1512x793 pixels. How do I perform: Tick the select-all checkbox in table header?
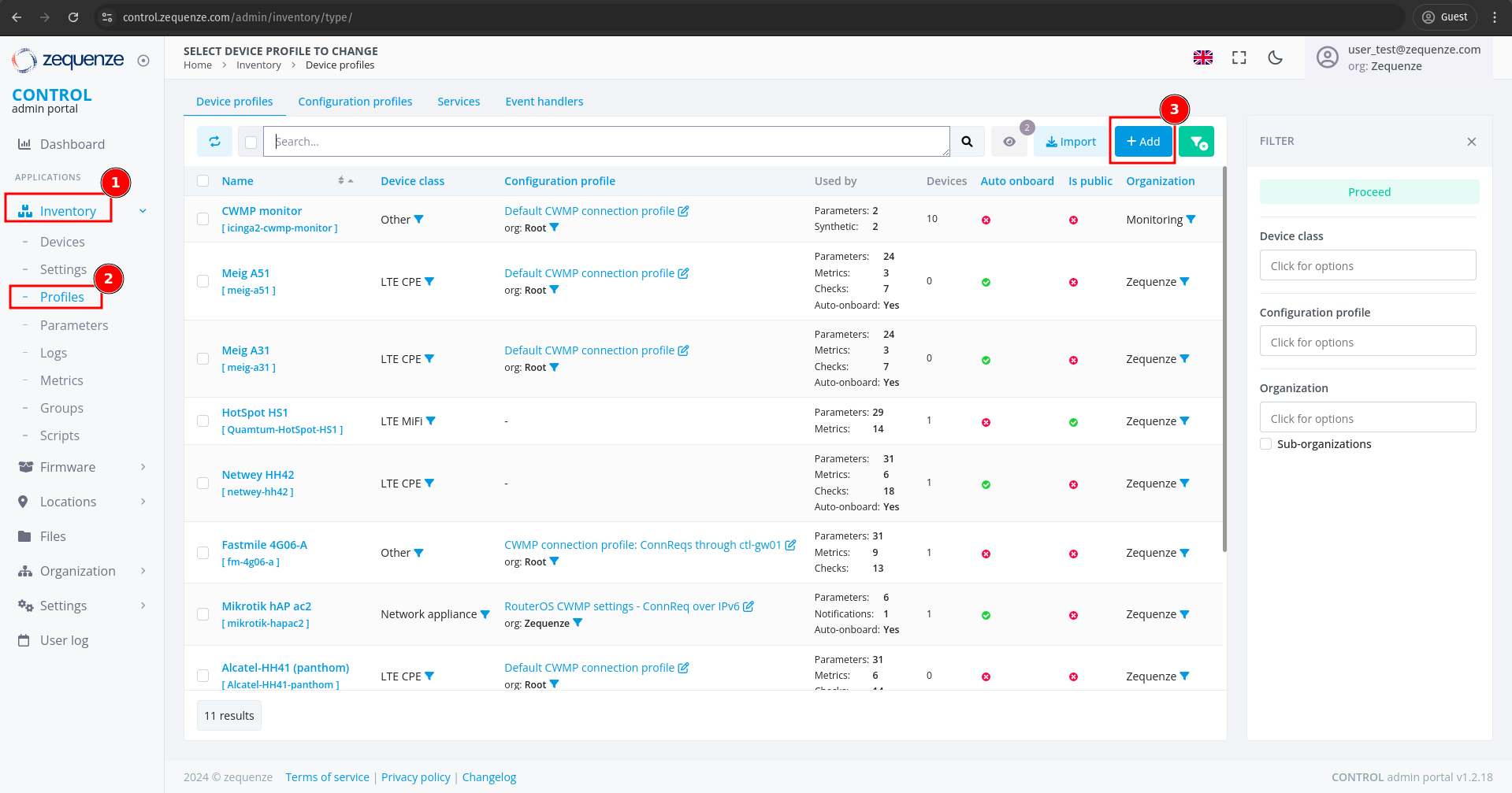203,181
